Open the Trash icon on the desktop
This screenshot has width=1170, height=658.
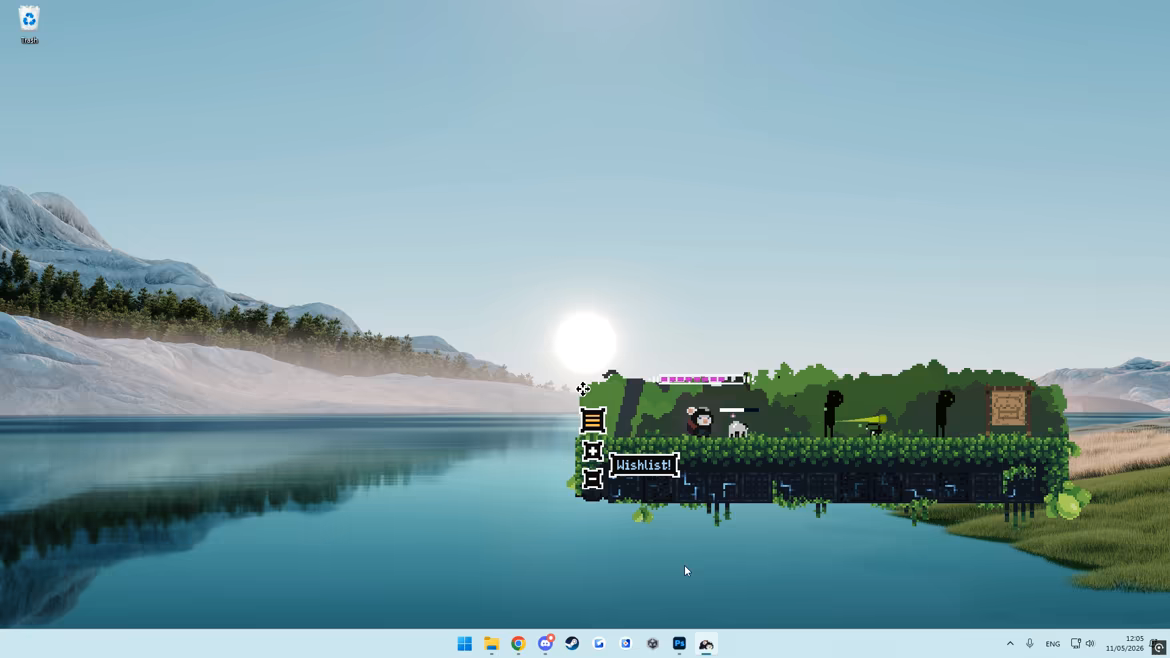[29, 25]
